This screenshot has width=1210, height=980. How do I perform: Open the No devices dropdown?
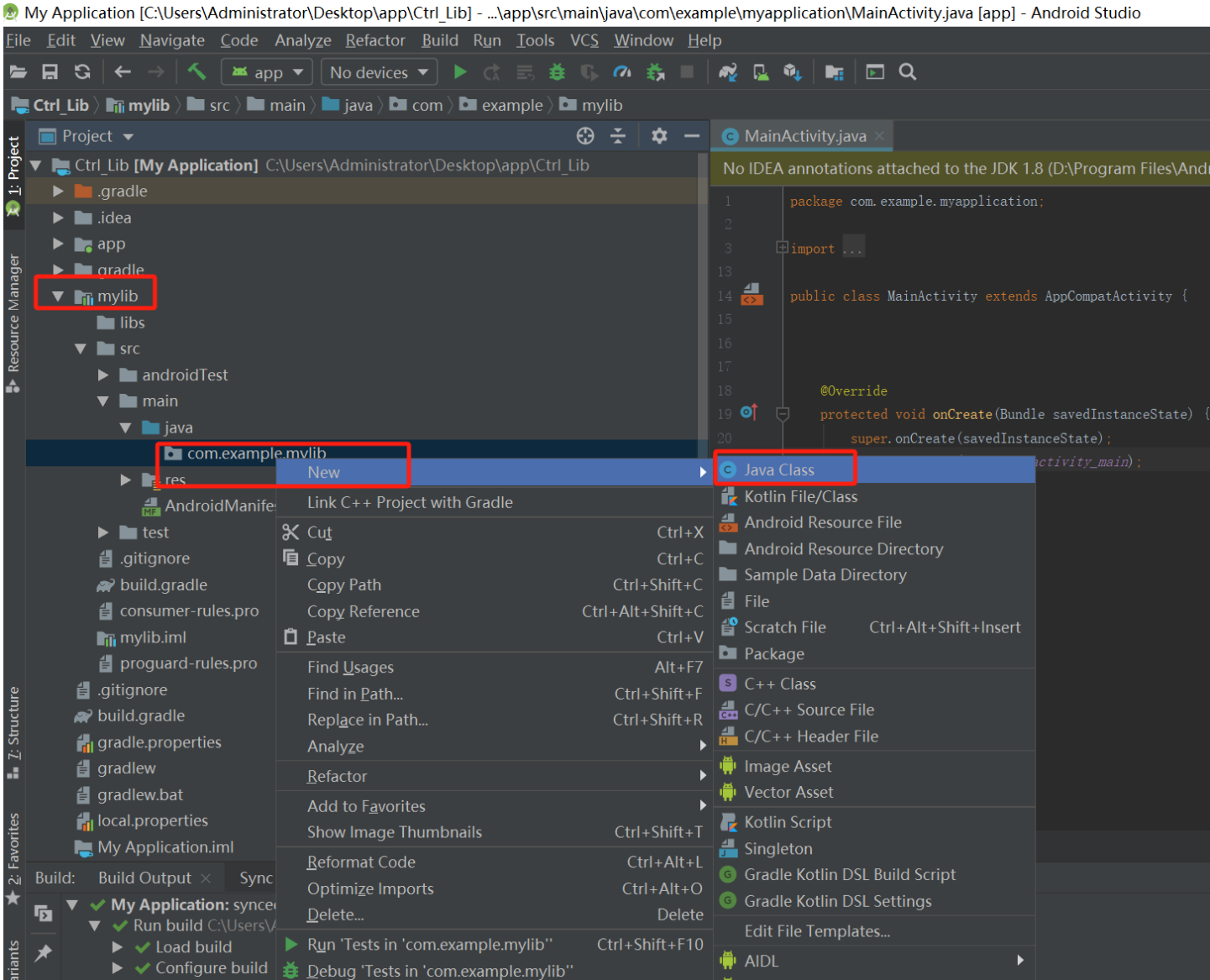pos(379,72)
